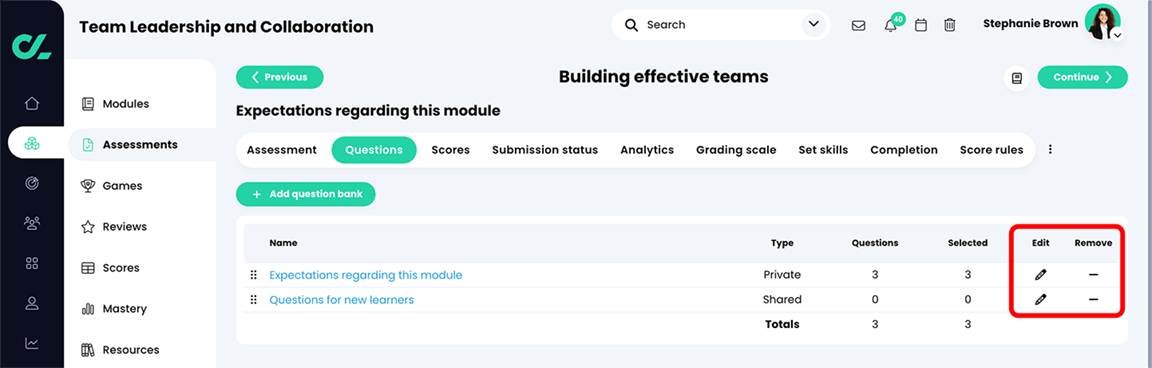Click the Name column header
Viewport: 1152px width, 368px height.
(284, 242)
